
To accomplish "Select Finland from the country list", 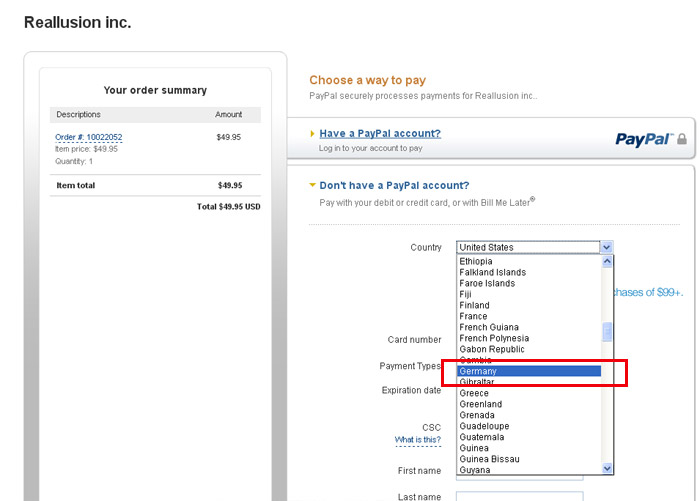I will 529,305.
